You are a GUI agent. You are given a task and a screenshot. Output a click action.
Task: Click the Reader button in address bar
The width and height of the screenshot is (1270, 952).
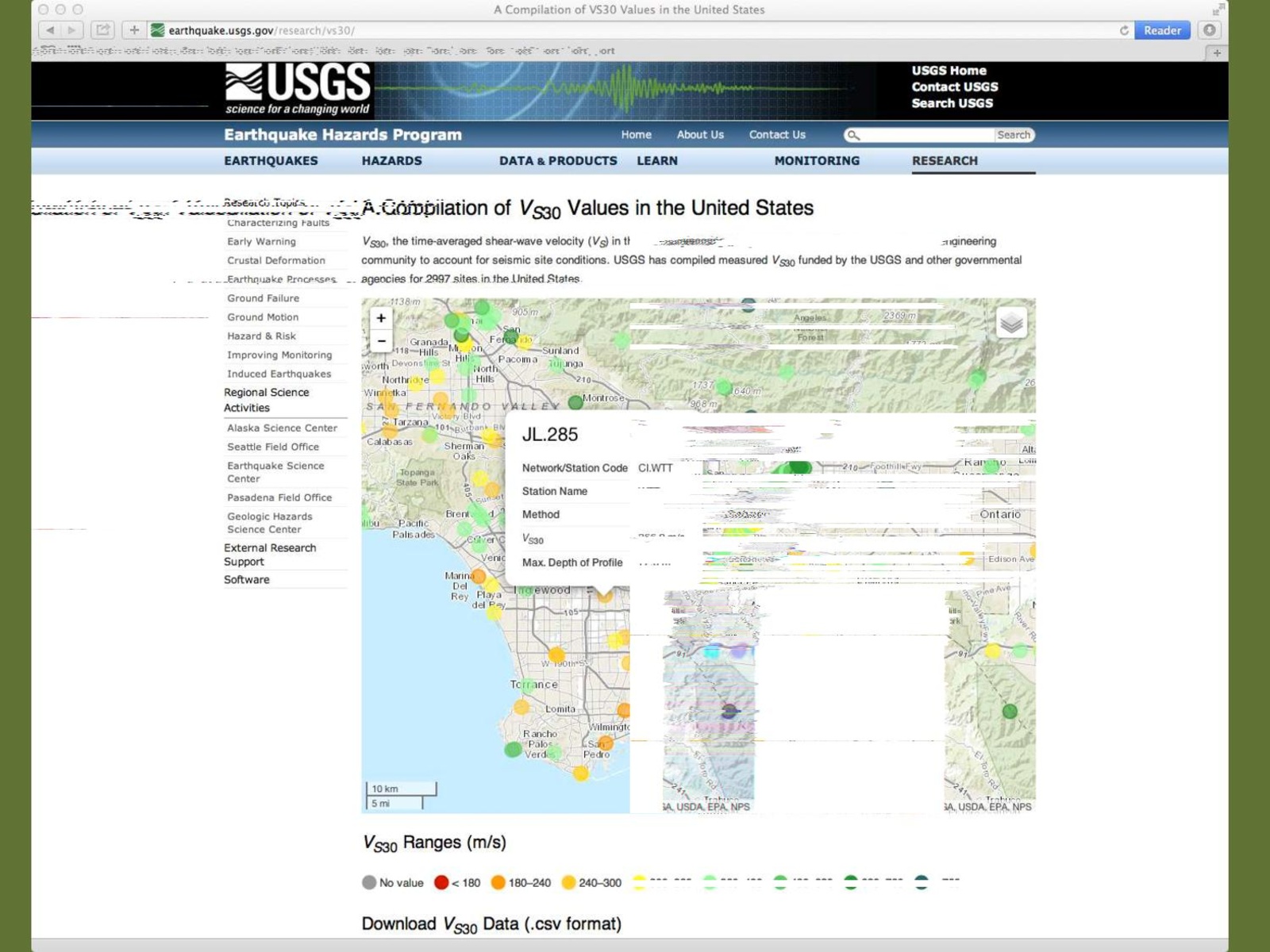pos(1162,30)
